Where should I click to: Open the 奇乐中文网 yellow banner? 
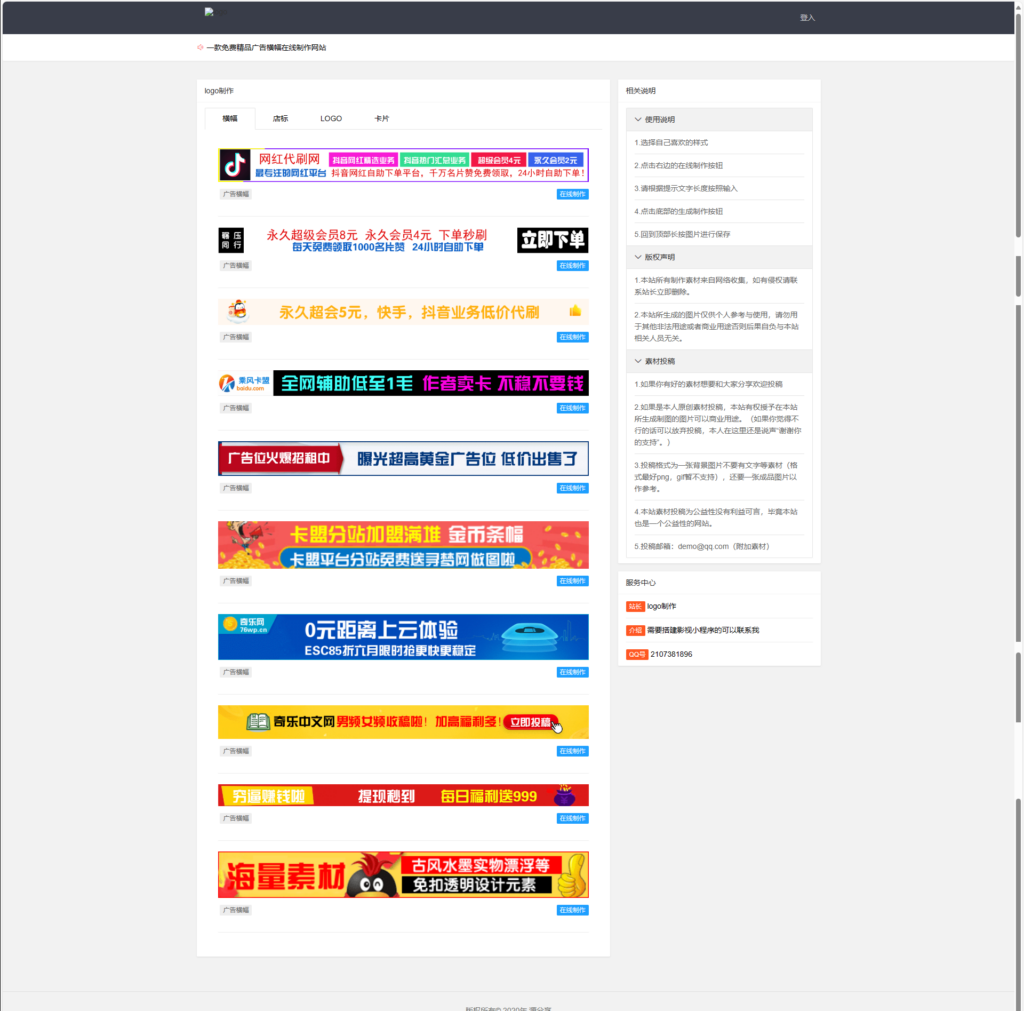click(404, 722)
